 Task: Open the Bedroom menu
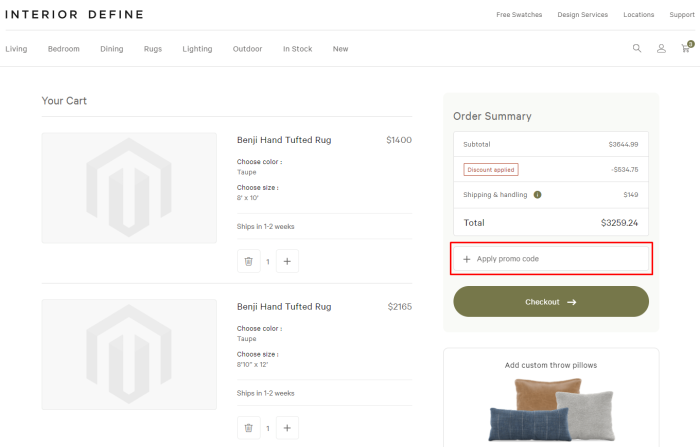[x=63, y=49]
